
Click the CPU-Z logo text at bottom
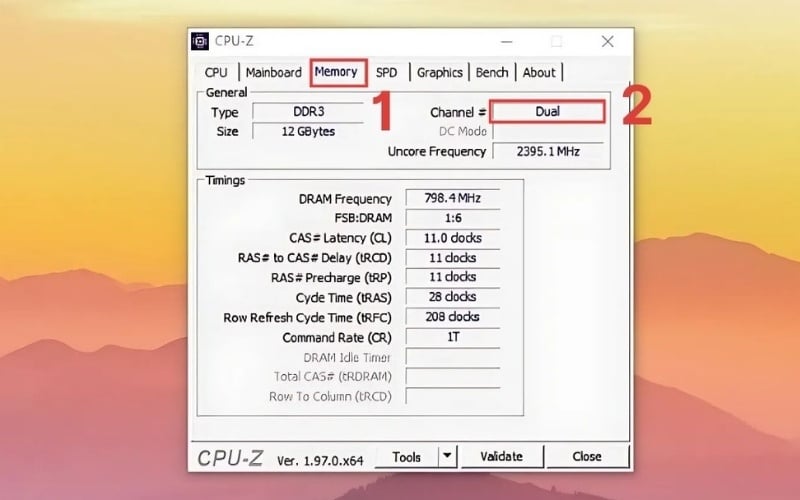[x=230, y=458]
